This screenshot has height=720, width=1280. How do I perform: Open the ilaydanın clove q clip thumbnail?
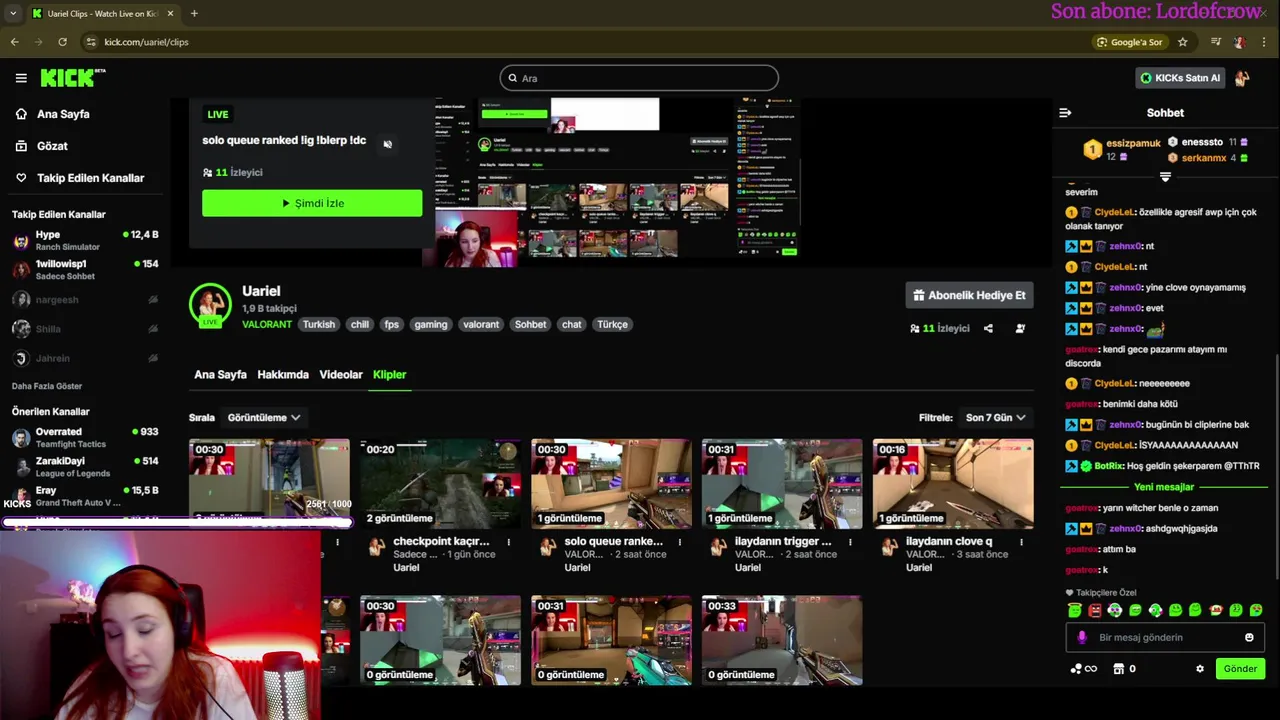tap(953, 484)
